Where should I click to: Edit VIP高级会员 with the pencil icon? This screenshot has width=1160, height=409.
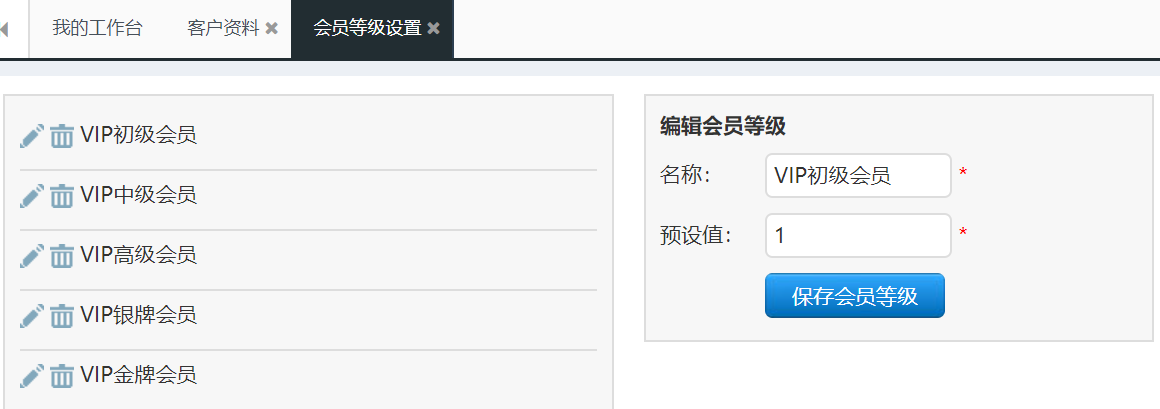32,256
